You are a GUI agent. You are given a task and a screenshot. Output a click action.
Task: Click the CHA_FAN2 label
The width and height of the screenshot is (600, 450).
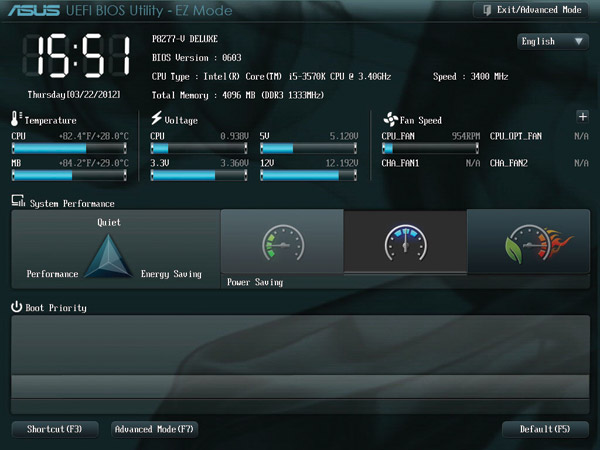509,163
